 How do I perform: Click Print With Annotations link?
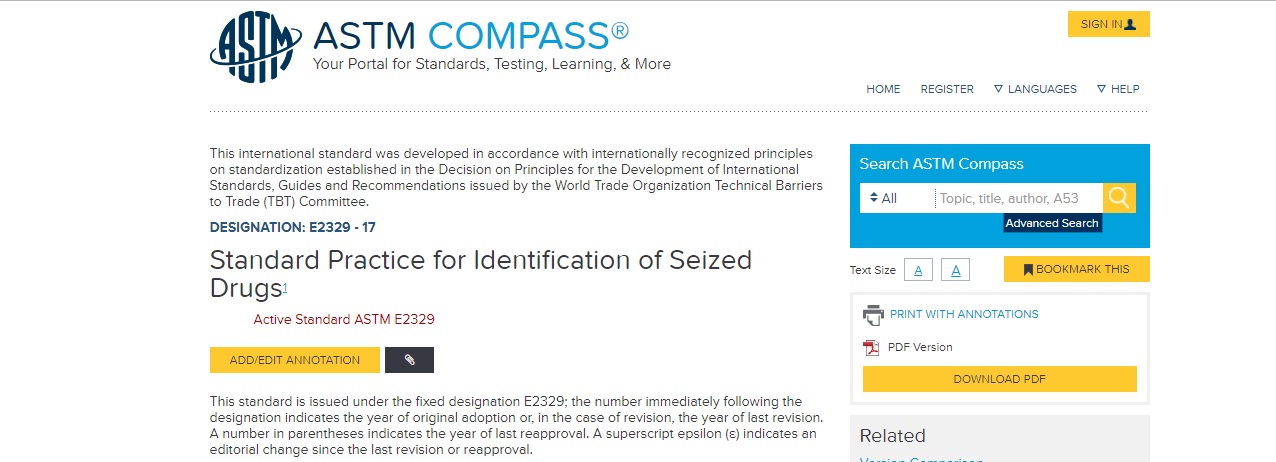964,314
